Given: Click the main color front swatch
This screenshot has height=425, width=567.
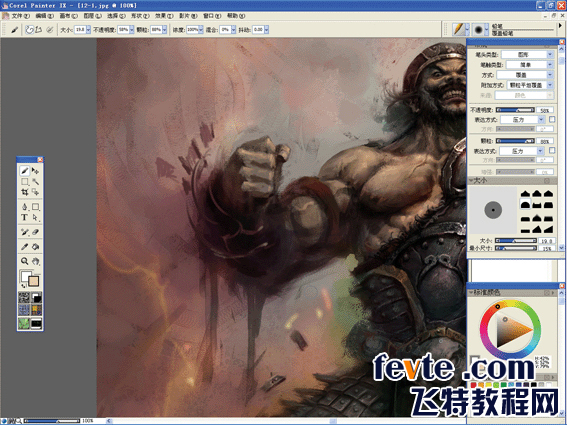Looking at the screenshot, I should coord(26,277).
